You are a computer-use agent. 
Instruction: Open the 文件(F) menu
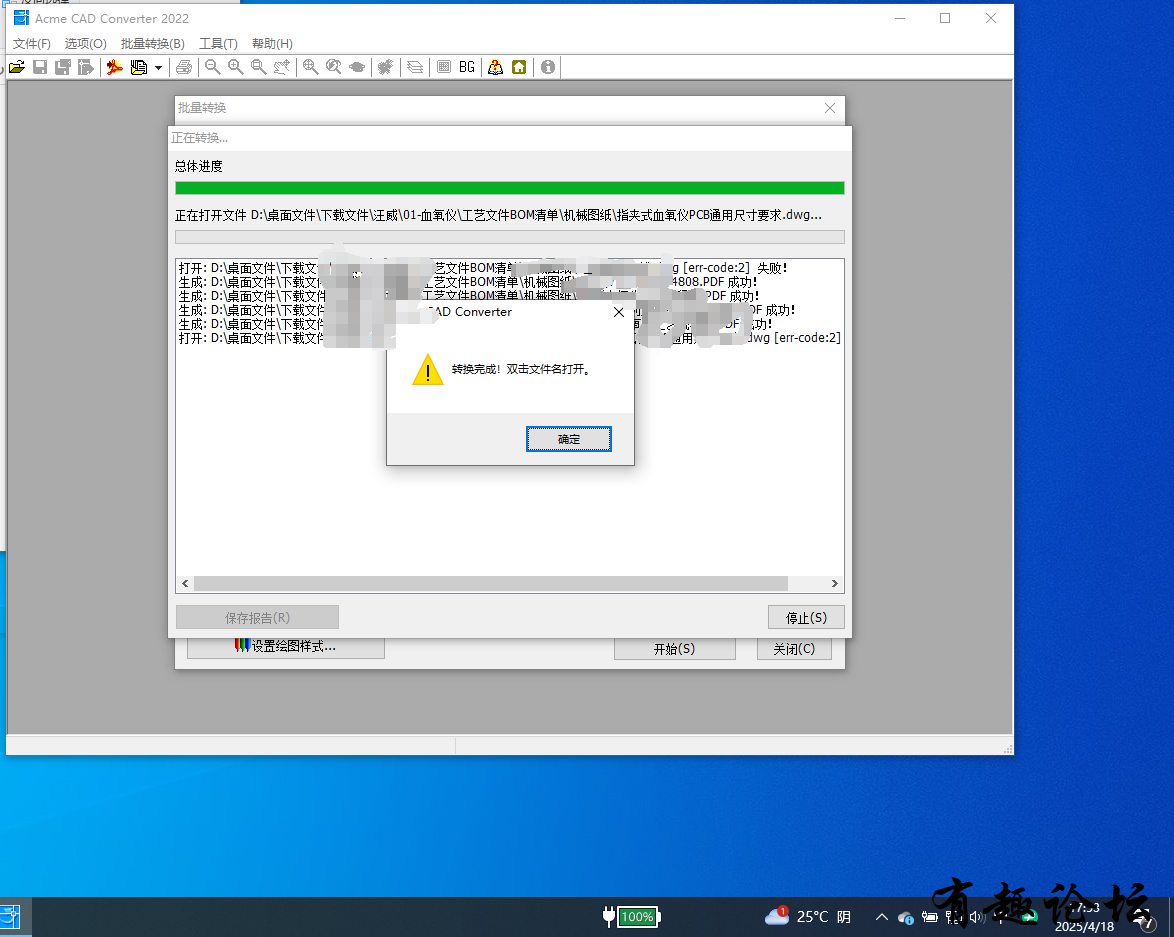pos(31,43)
